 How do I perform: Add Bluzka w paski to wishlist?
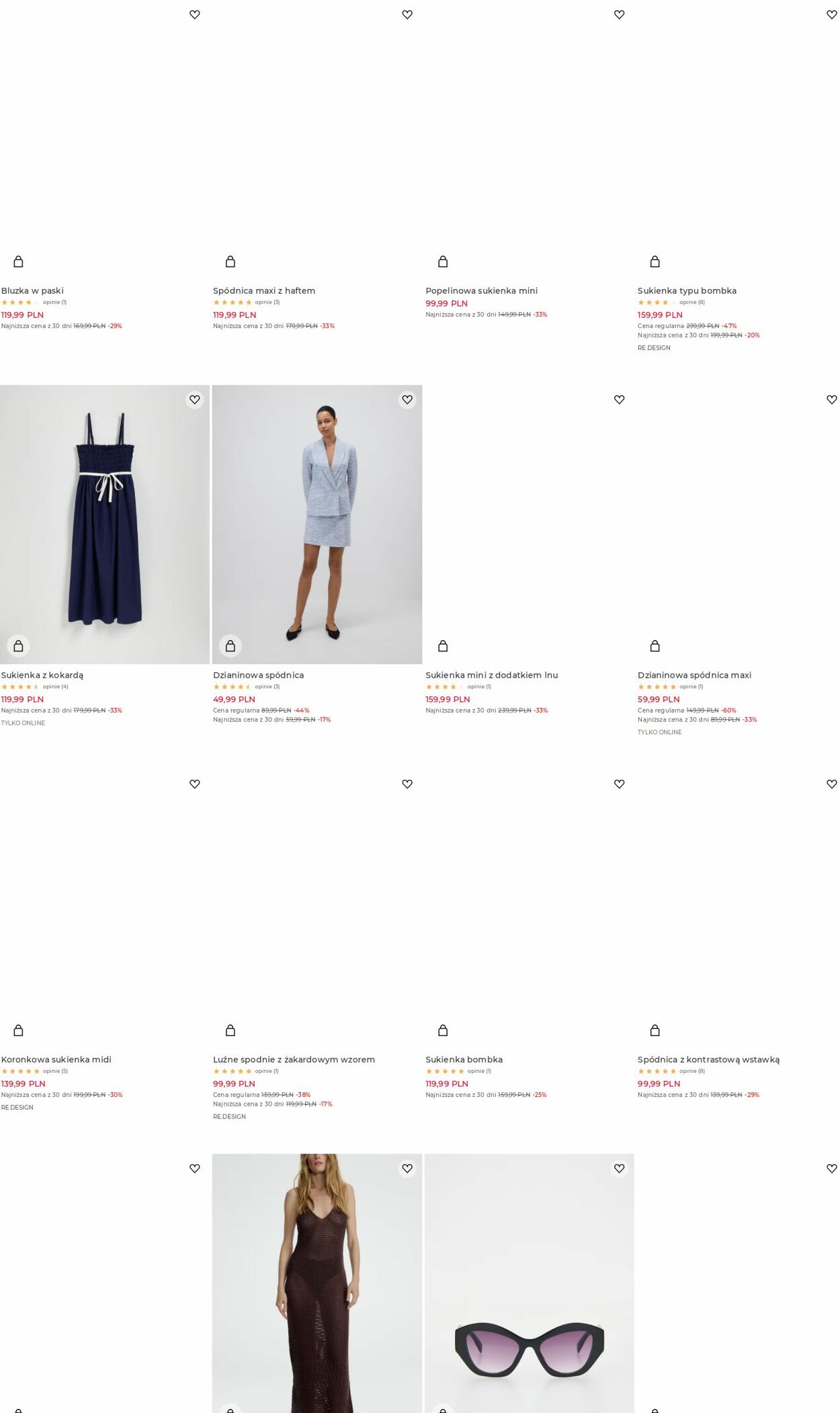(x=194, y=15)
